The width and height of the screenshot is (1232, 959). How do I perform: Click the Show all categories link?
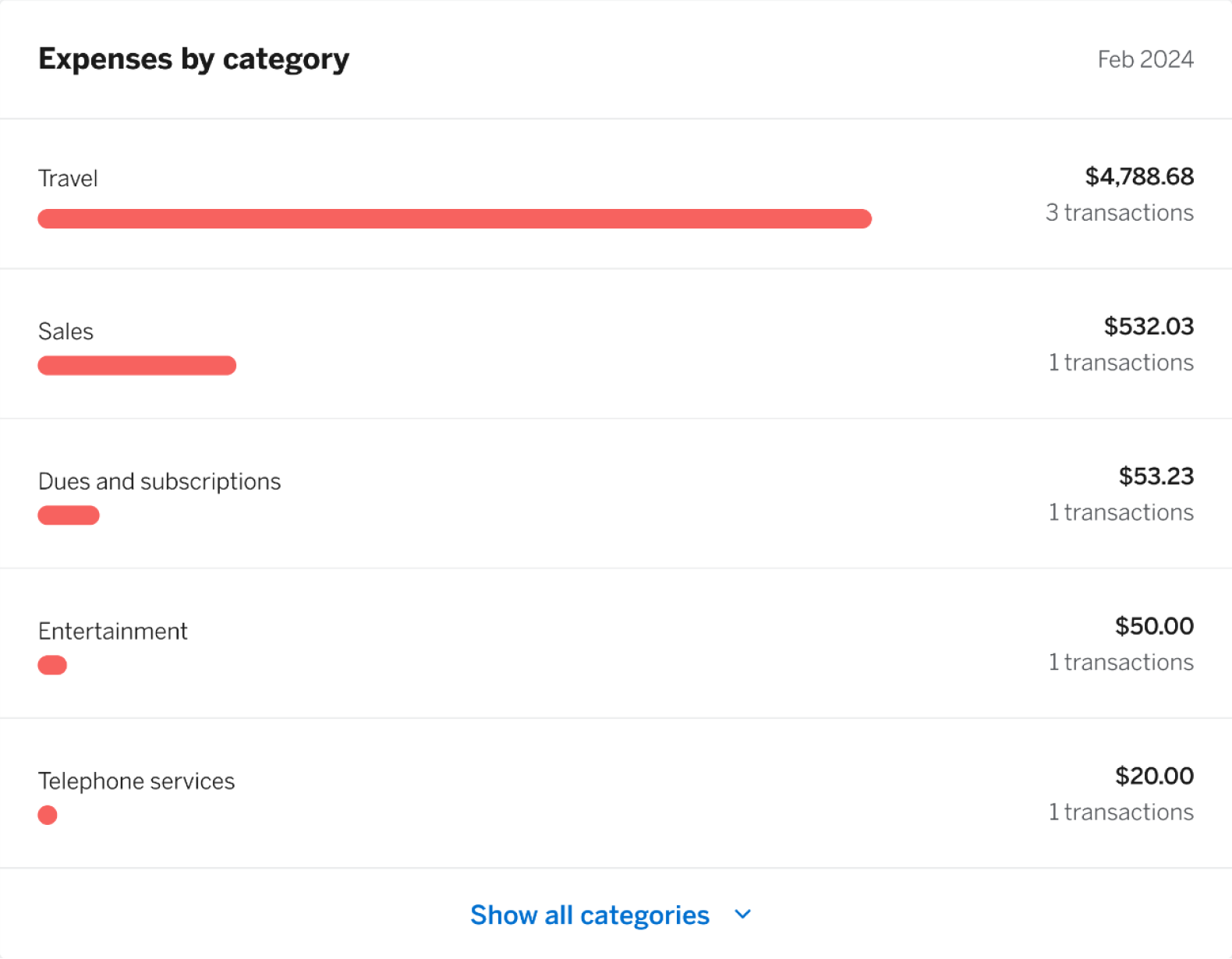(x=589, y=915)
